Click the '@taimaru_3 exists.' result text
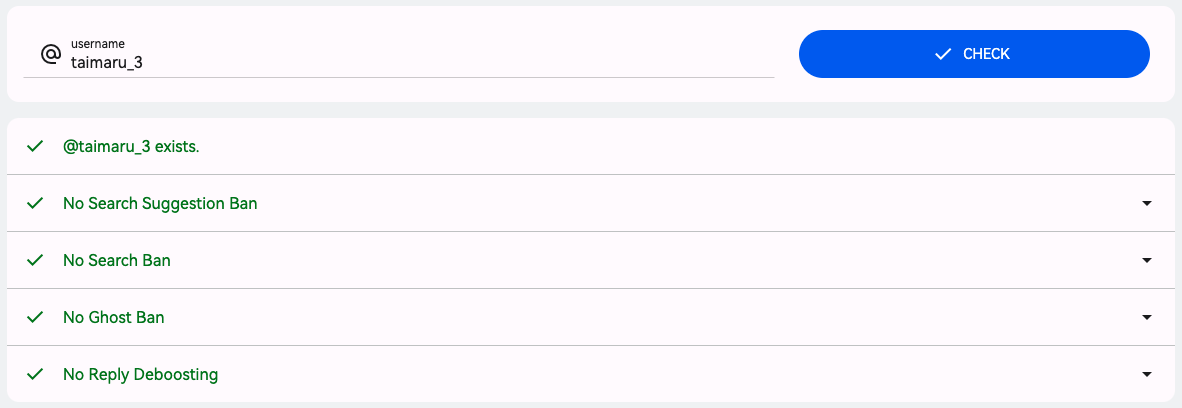 [132, 146]
